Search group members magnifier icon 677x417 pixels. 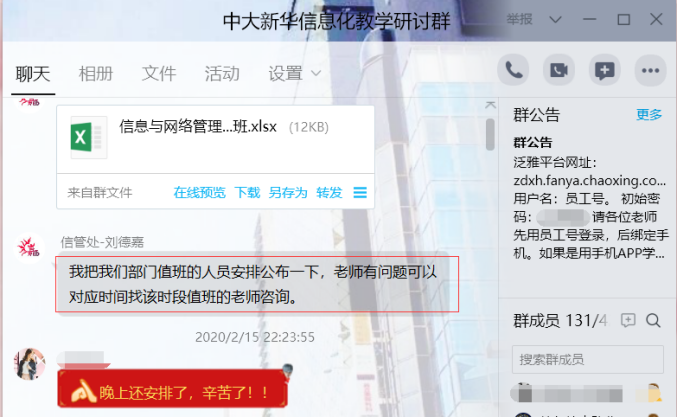coord(653,320)
